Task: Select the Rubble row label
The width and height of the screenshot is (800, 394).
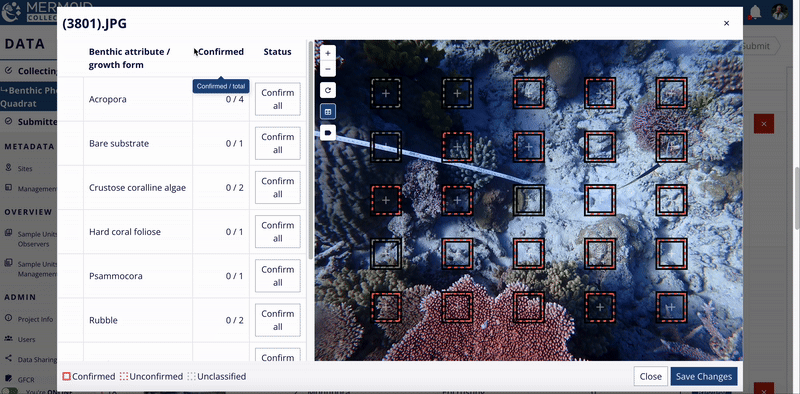Action: 103,321
